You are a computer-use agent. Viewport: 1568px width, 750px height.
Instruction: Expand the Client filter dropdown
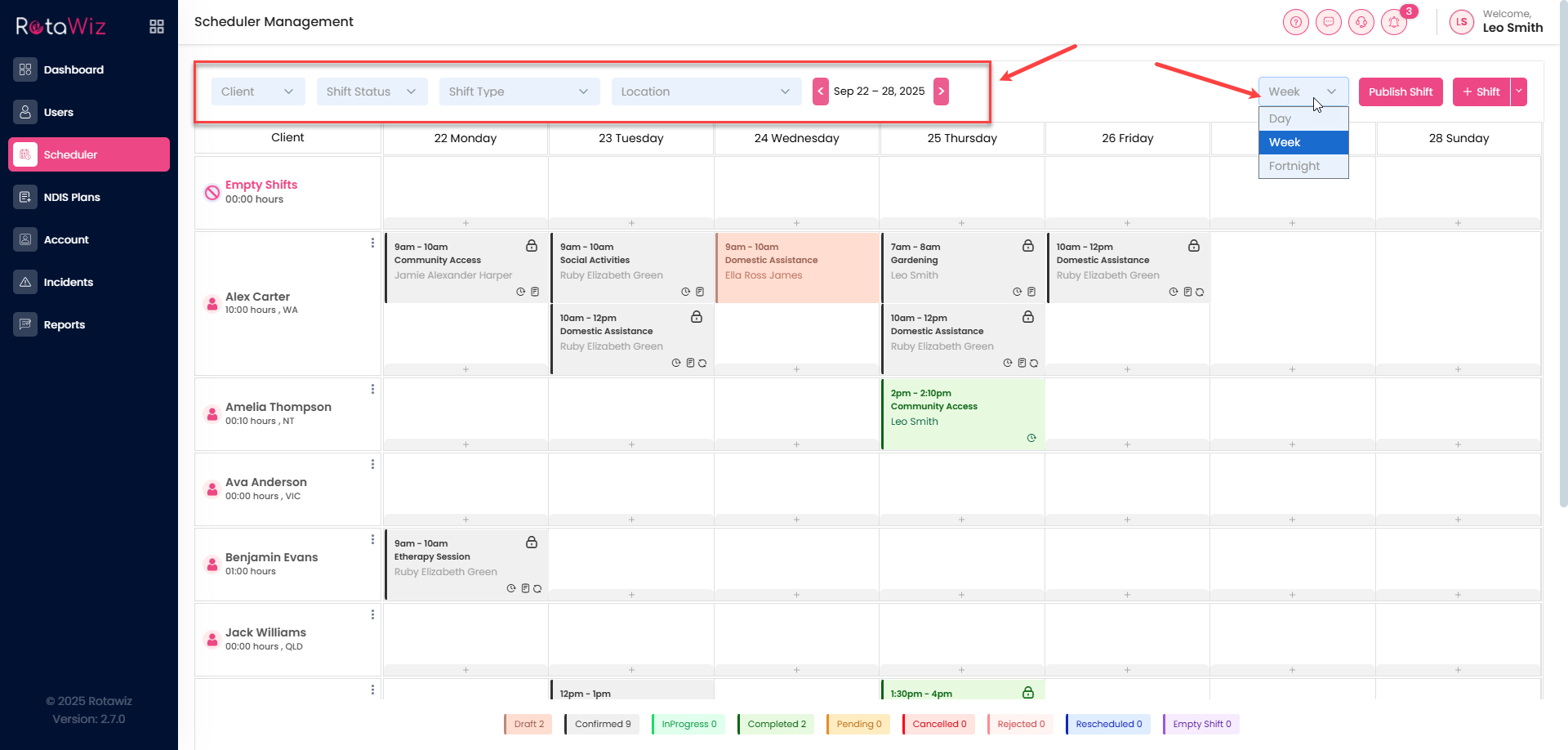click(x=257, y=92)
